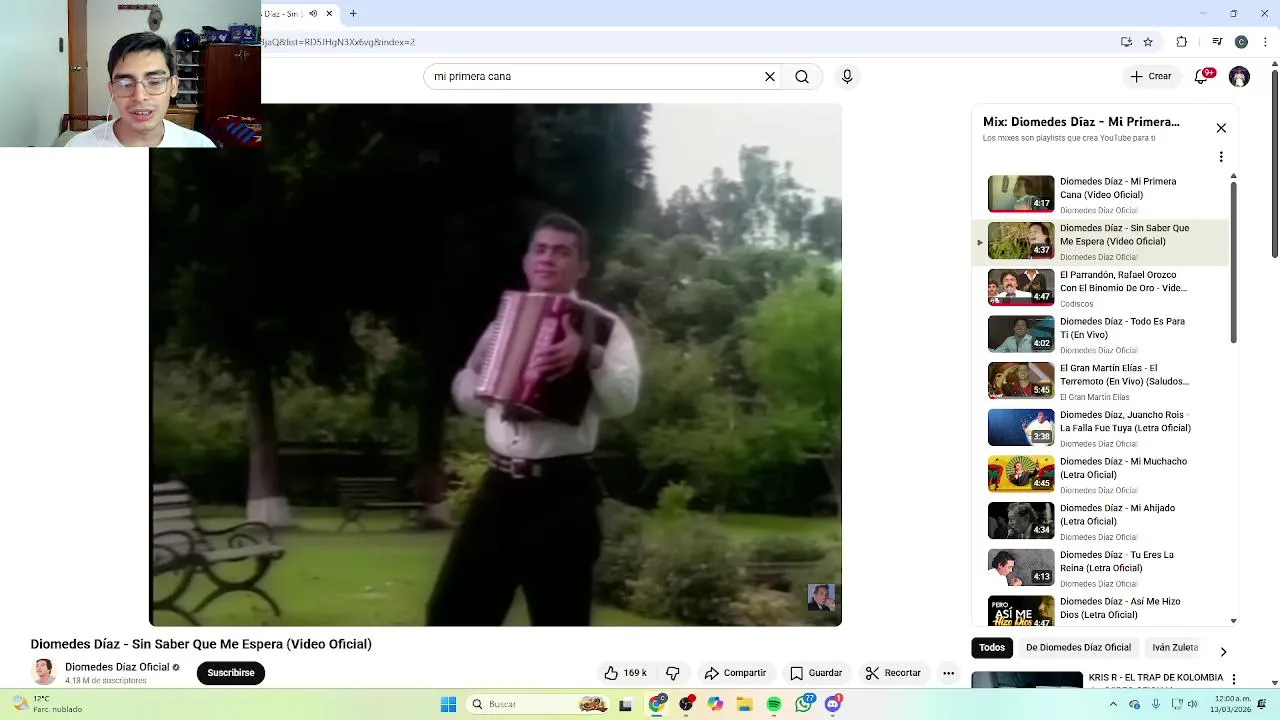
Task: Open Spotify from the taskbar
Action: point(774,704)
